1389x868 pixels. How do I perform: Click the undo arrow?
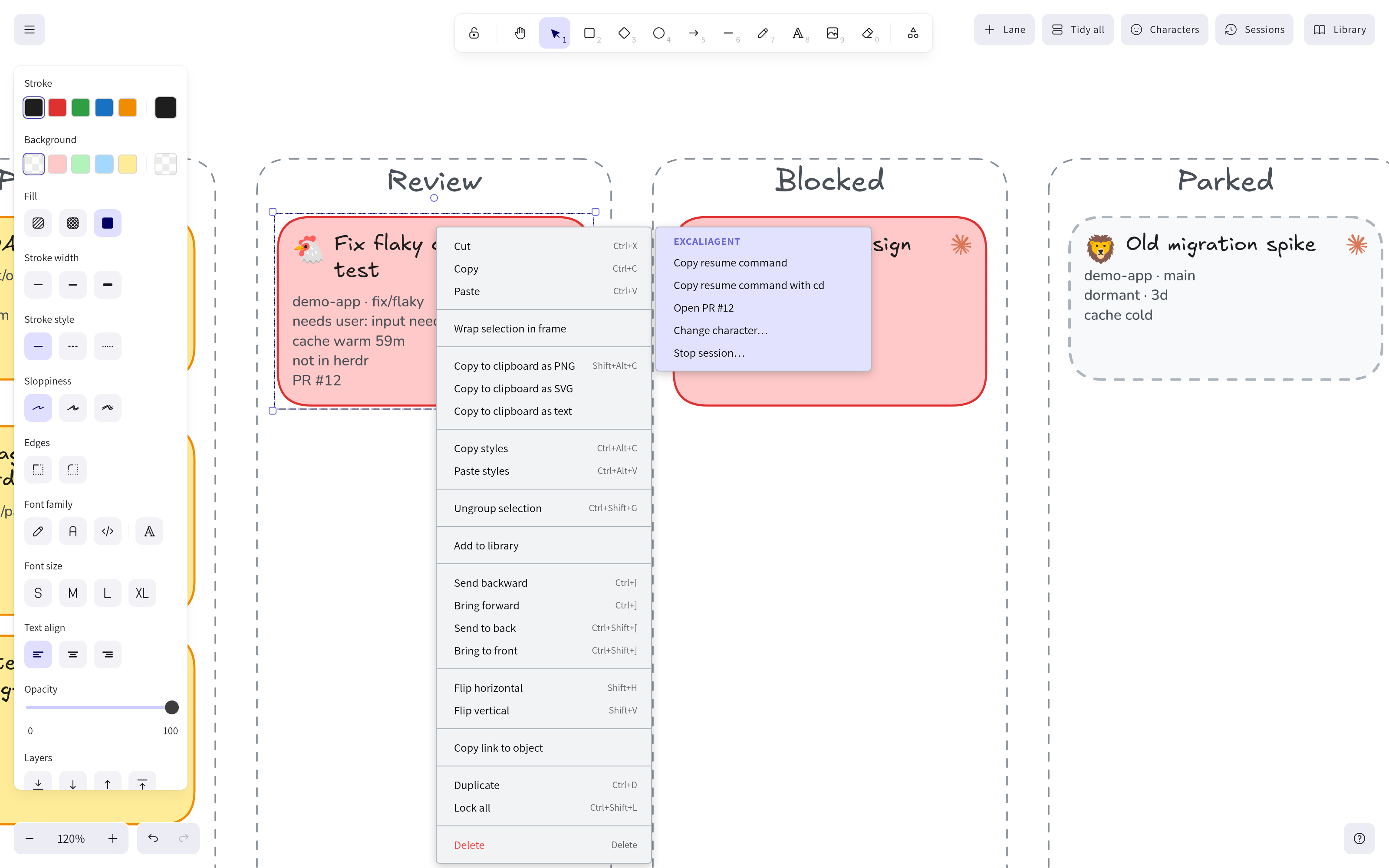click(x=153, y=838)
